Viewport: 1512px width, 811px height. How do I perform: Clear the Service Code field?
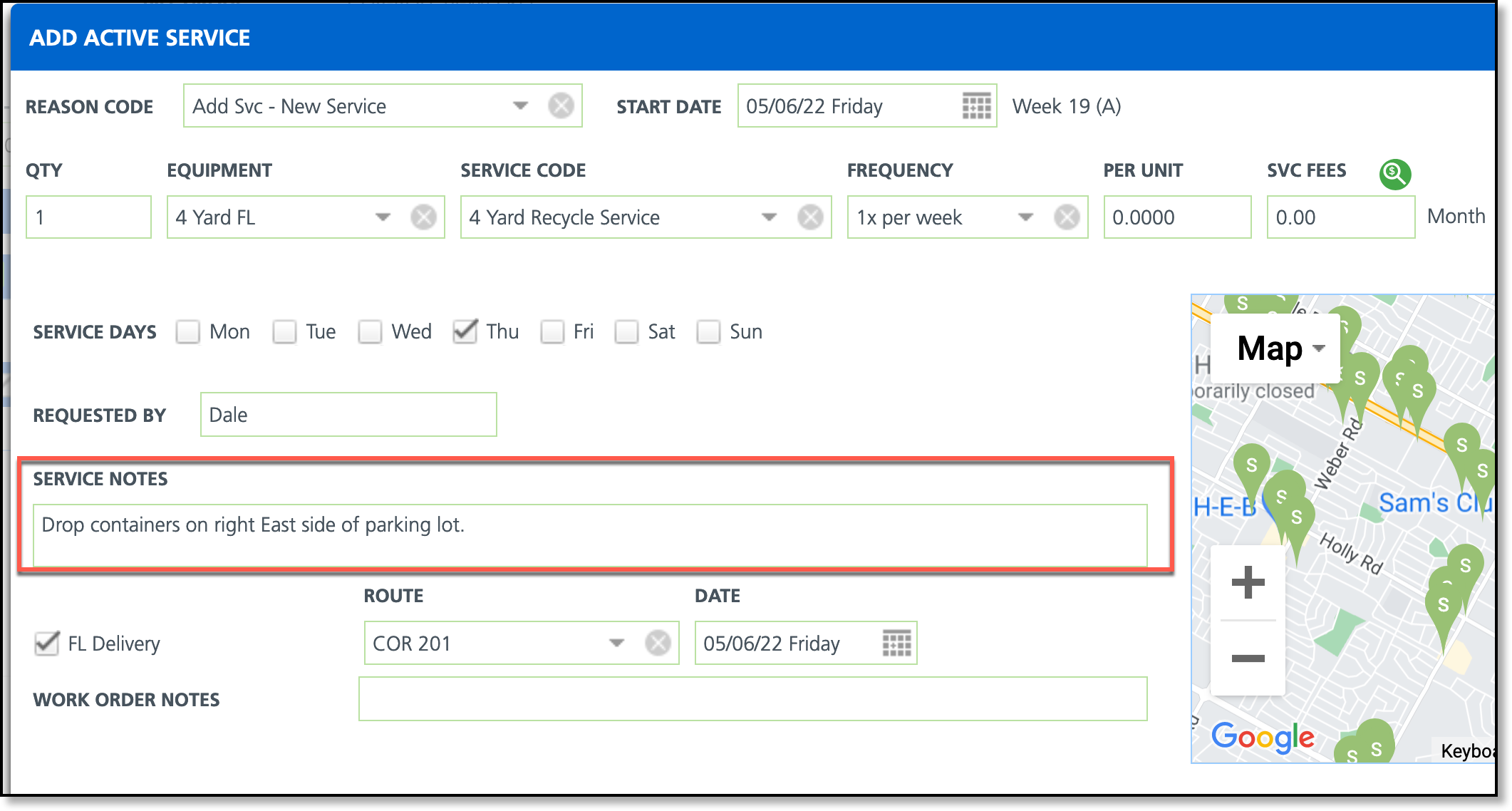pyautogui.click(x=810, y=217)
